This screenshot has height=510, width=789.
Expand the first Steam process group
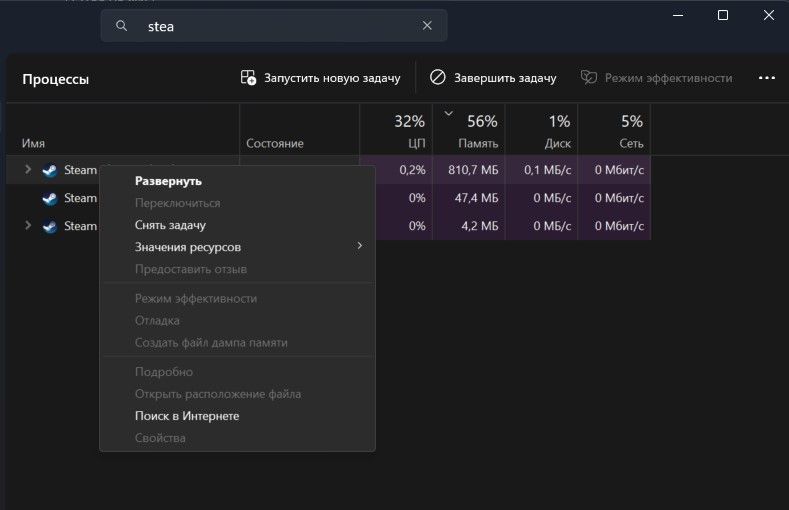(28, 170)
